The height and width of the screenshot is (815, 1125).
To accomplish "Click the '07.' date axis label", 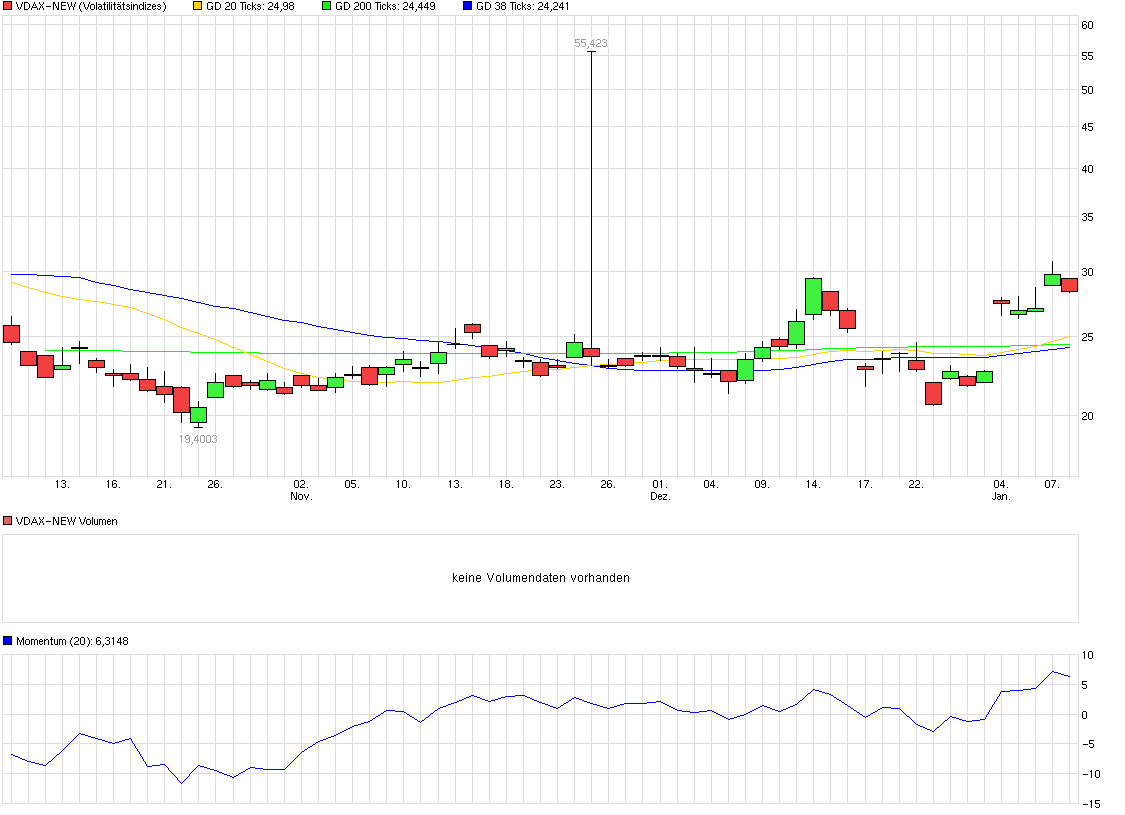I will coord(1052,484).
